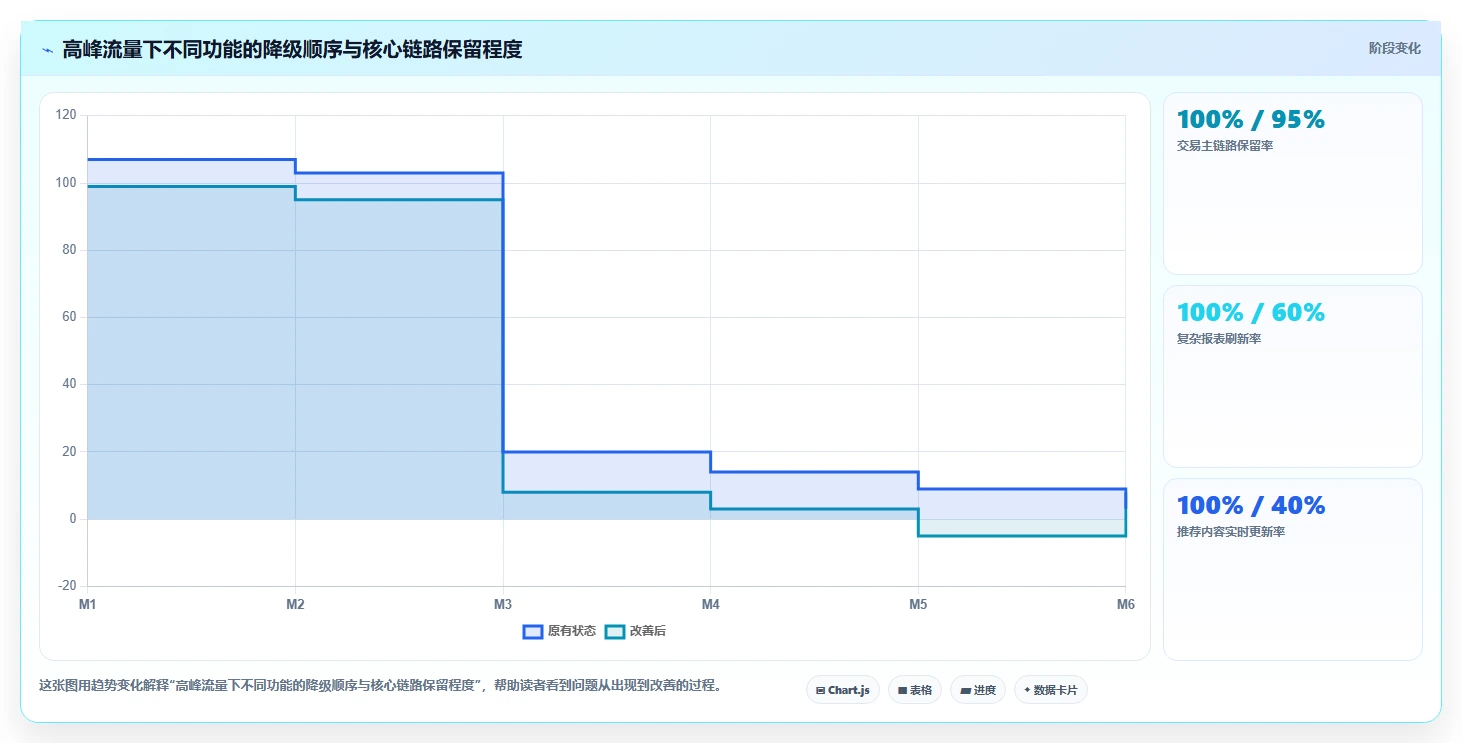This screenshot has height=743, width=1462.
Task: Click the M5 x-axis label
Action: [918, 604]
